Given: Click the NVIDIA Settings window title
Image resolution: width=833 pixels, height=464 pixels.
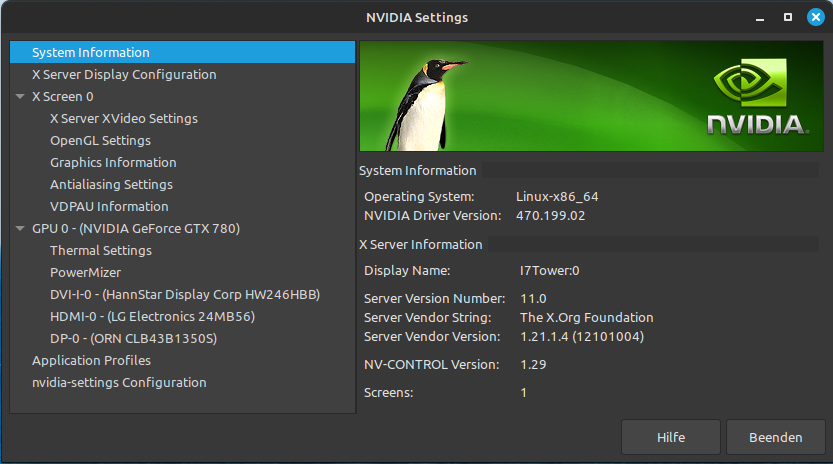Looking at the screenshot, I should point(417,18).
